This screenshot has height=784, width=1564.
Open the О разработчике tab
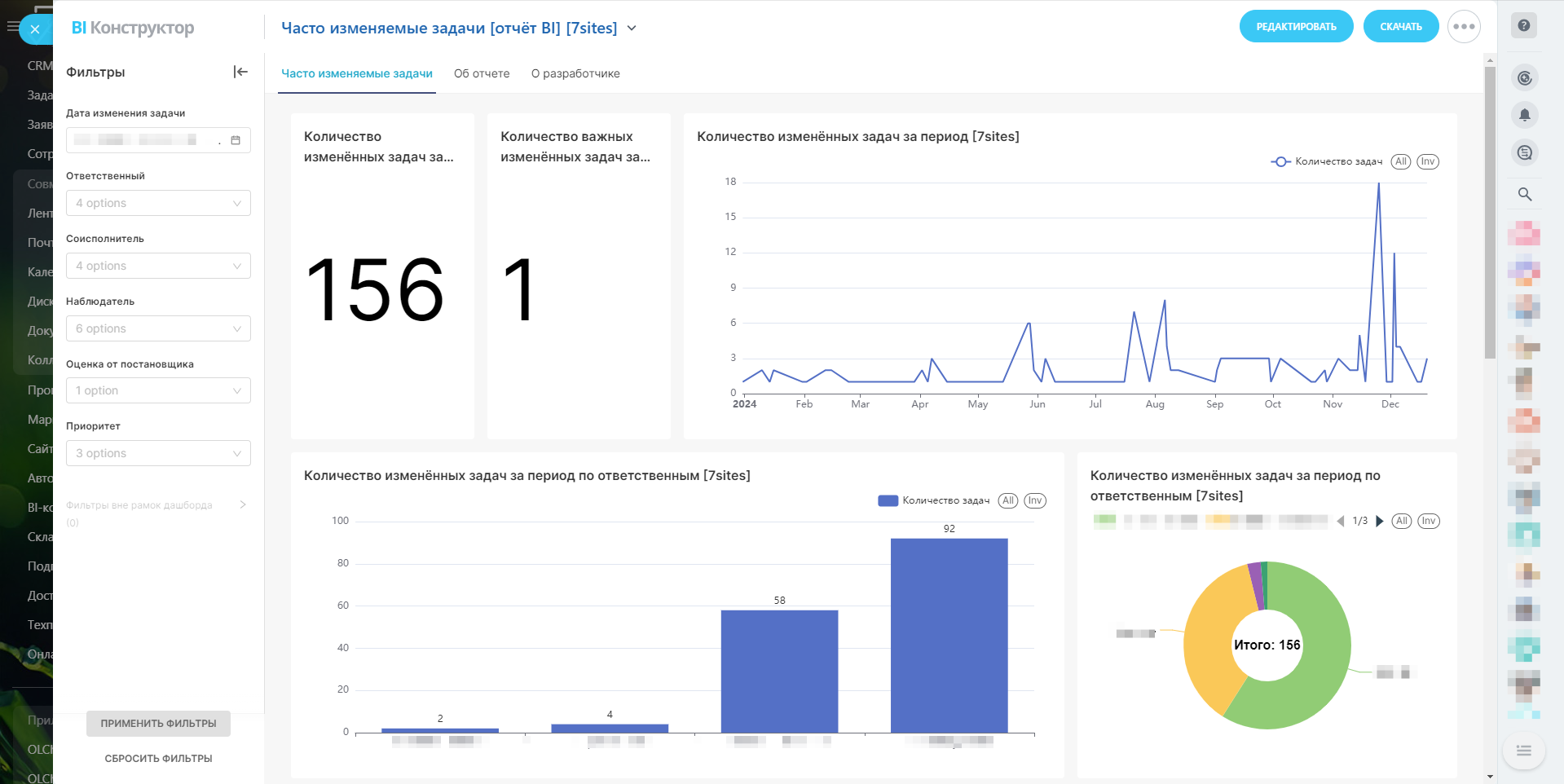coord(575,73)
